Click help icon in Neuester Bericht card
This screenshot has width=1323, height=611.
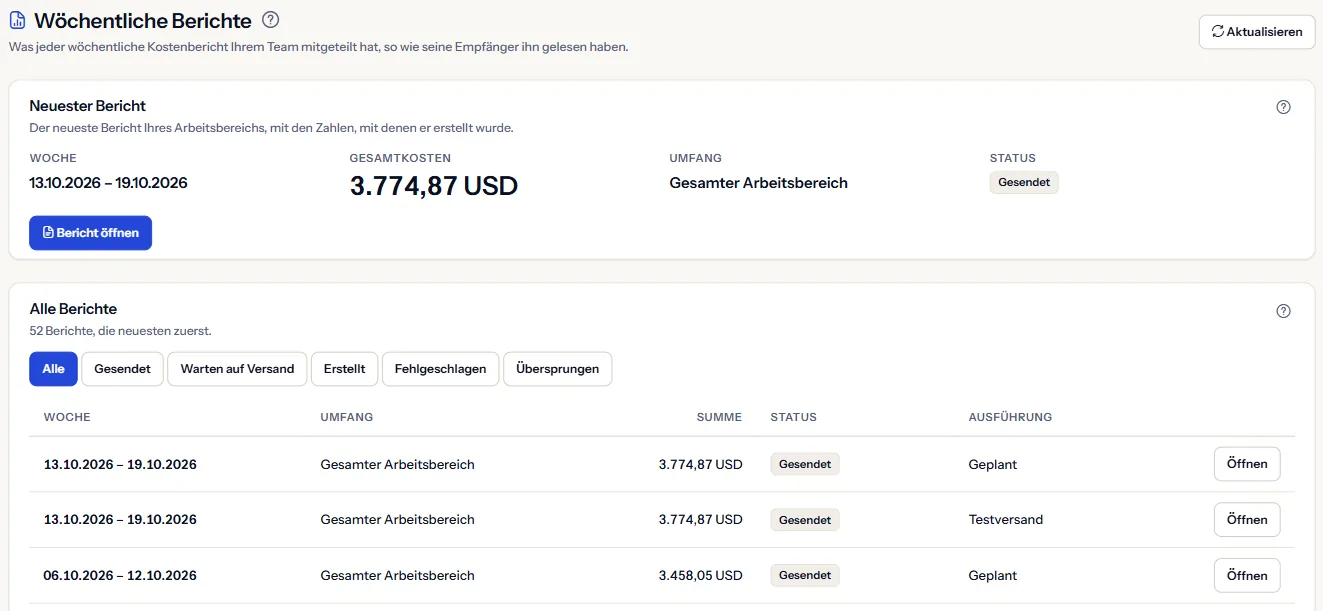[1284, 107]
